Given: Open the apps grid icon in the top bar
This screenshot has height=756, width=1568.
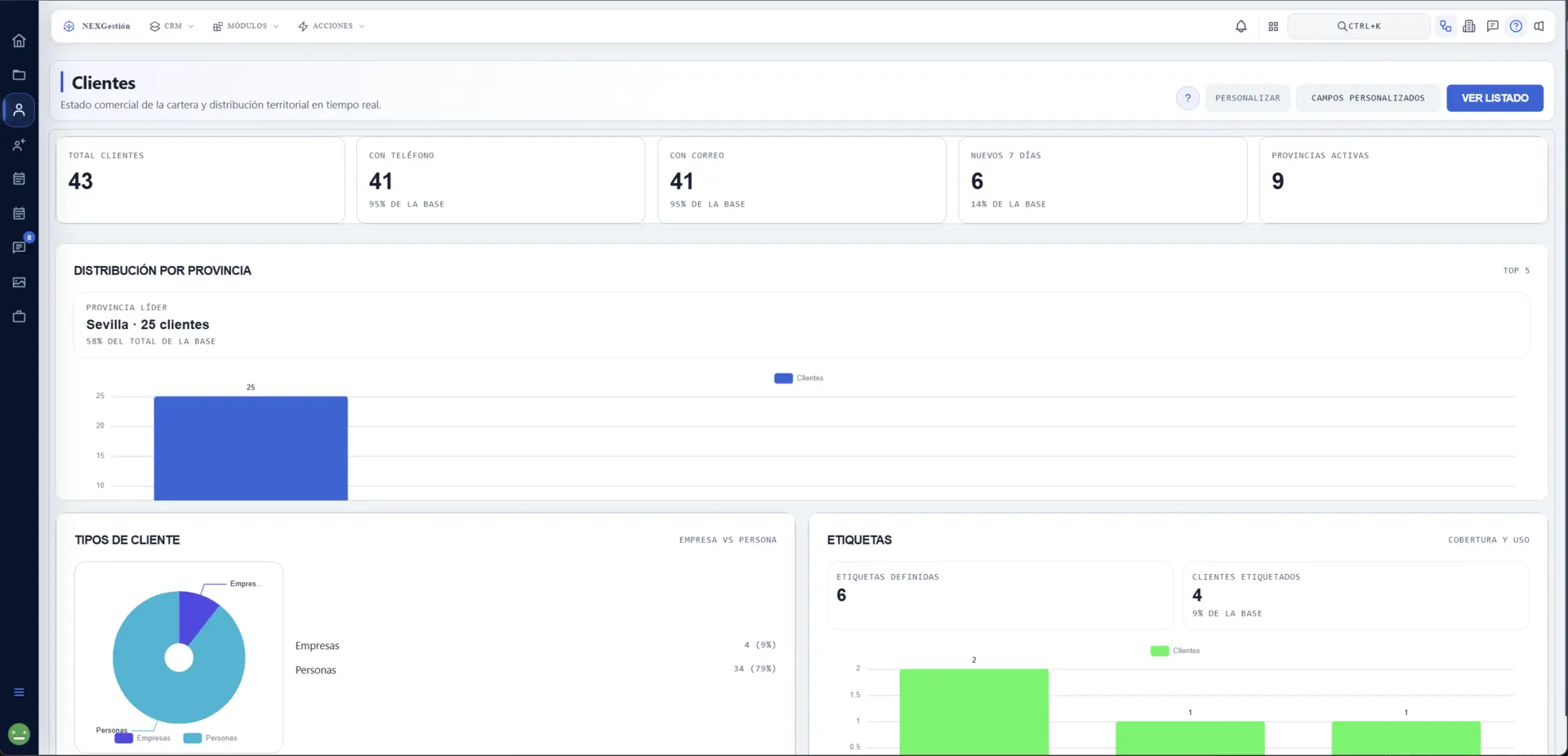Looking at the screenshot, I should [1273, 26].
